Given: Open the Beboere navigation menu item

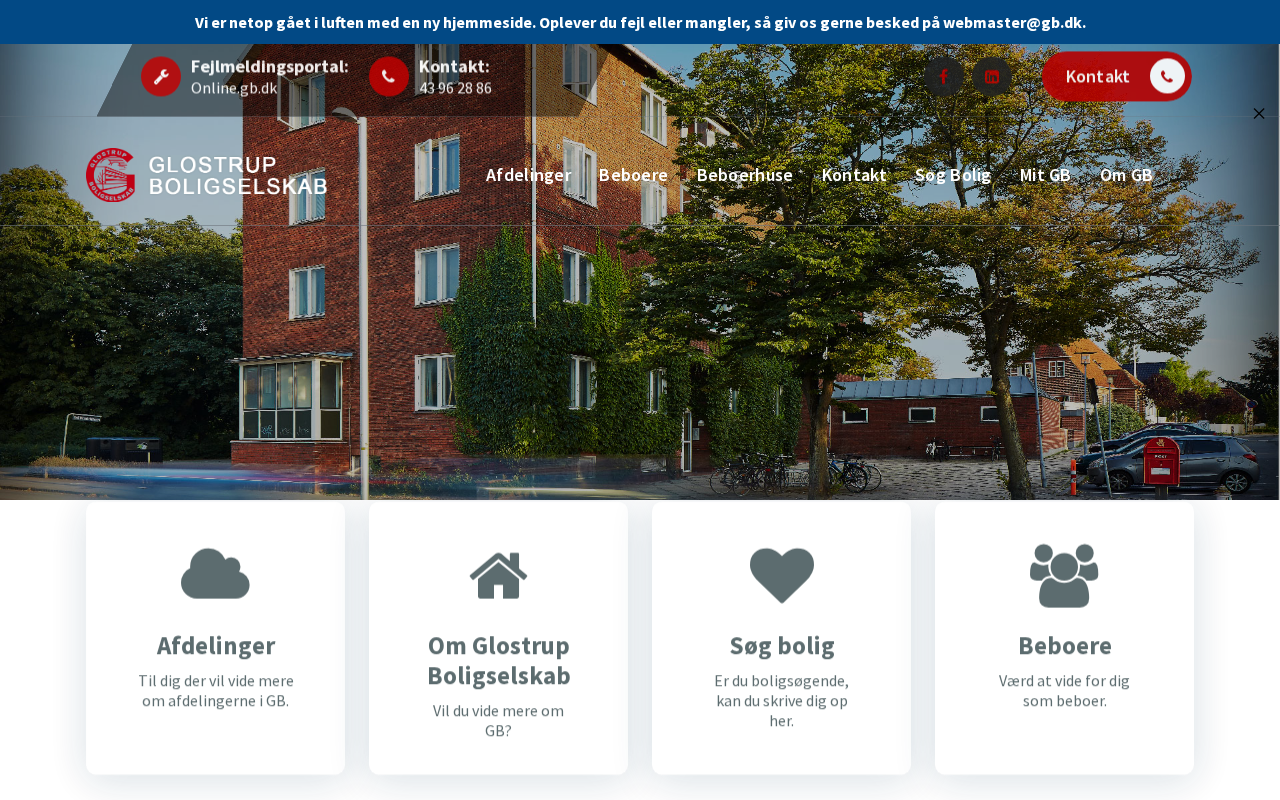Looking at the screenshot, I should tap(633, 175).
